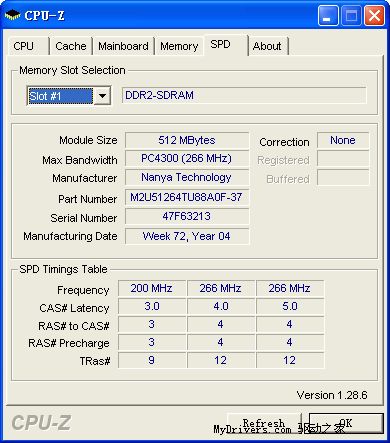Click CAS# Latency value 4.0

coord(221,306)
